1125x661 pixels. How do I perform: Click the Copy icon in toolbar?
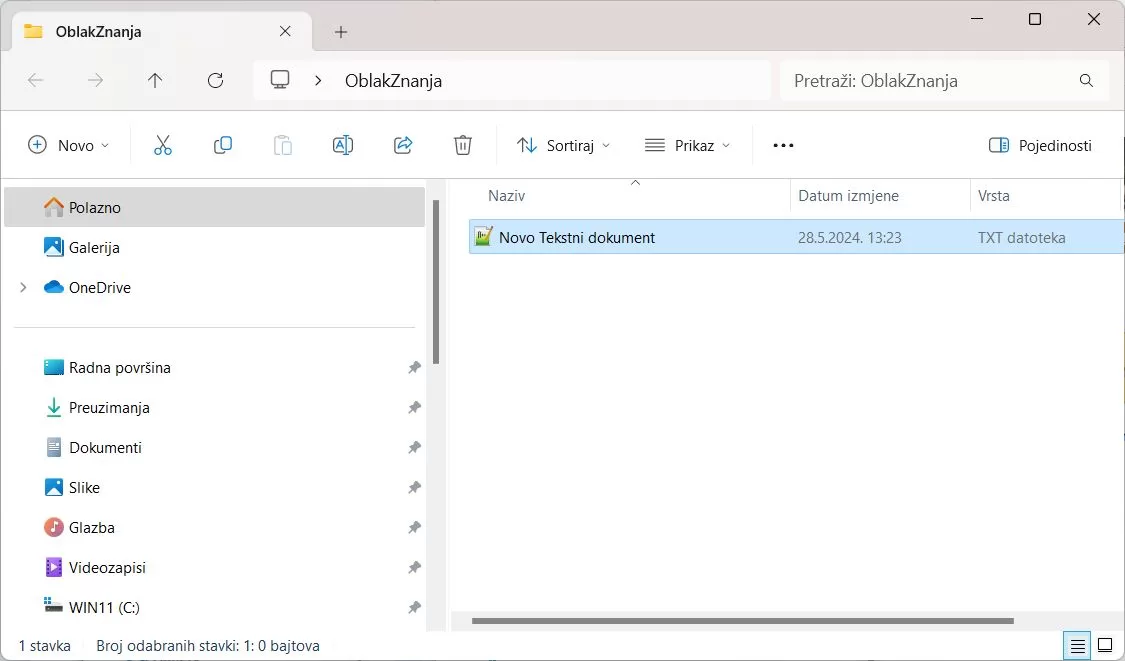(223, 145)
